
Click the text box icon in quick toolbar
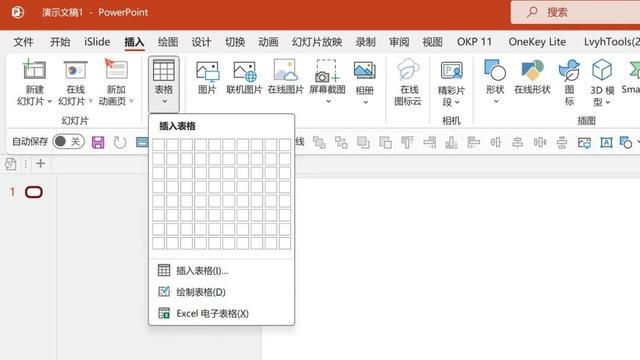pos(606,142)
